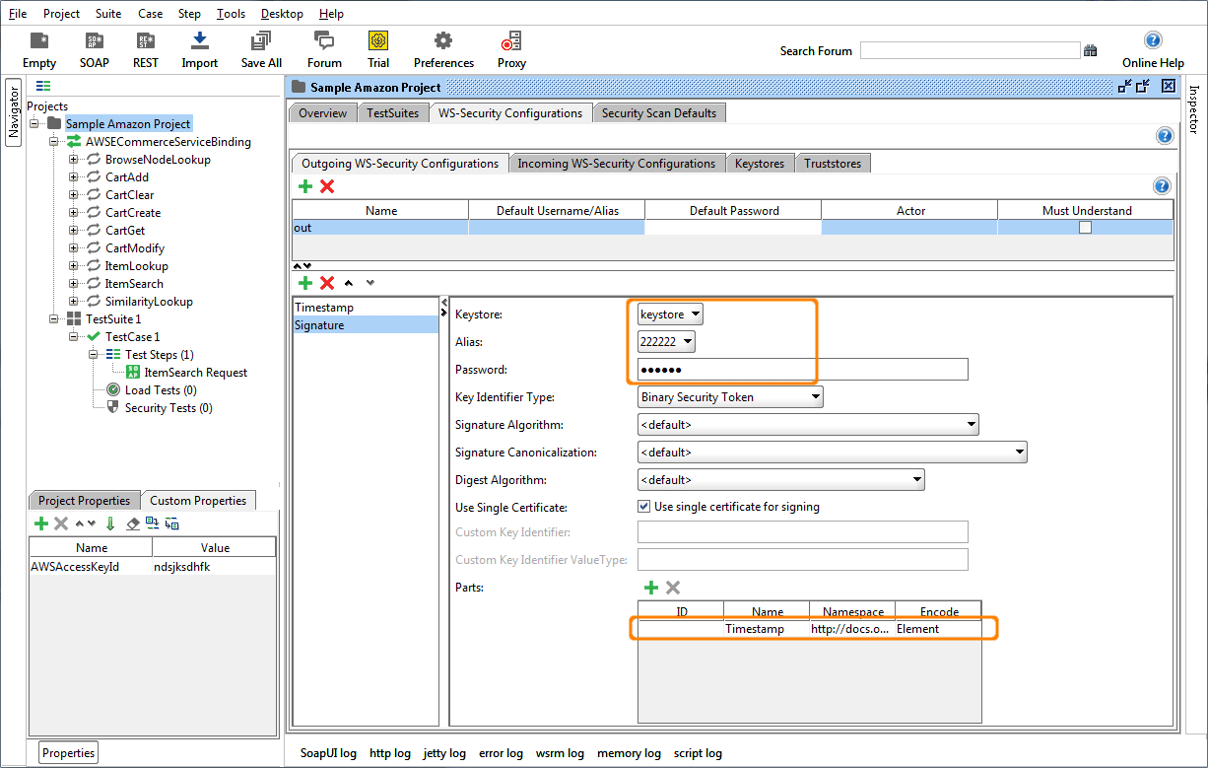Toggle Must Understand checkbox for out
Viewport: 1208px width, 768px height.
pos(1085,228)
